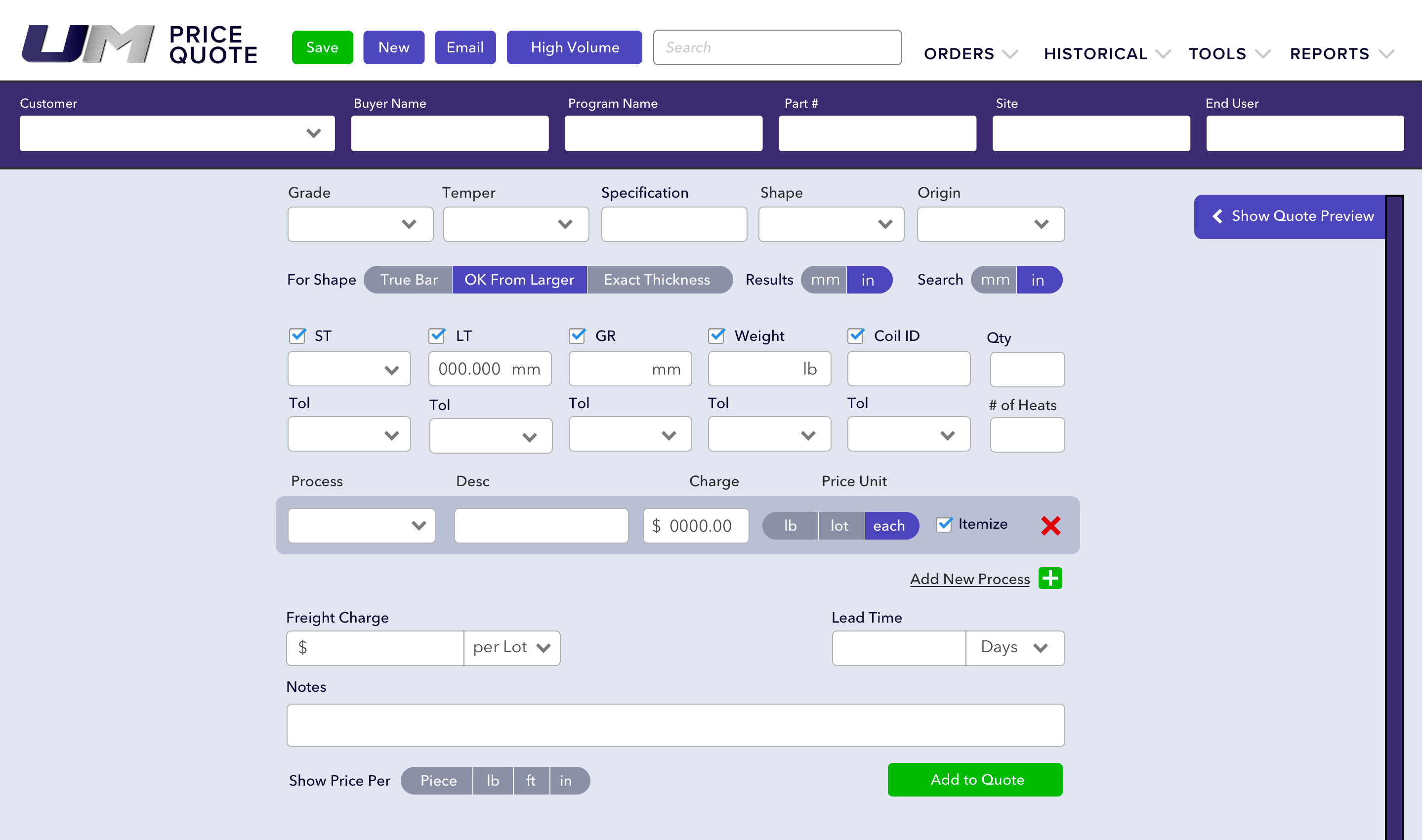Click the red X delete process icon
The image size is (1422, 840).
[1050, 526]
